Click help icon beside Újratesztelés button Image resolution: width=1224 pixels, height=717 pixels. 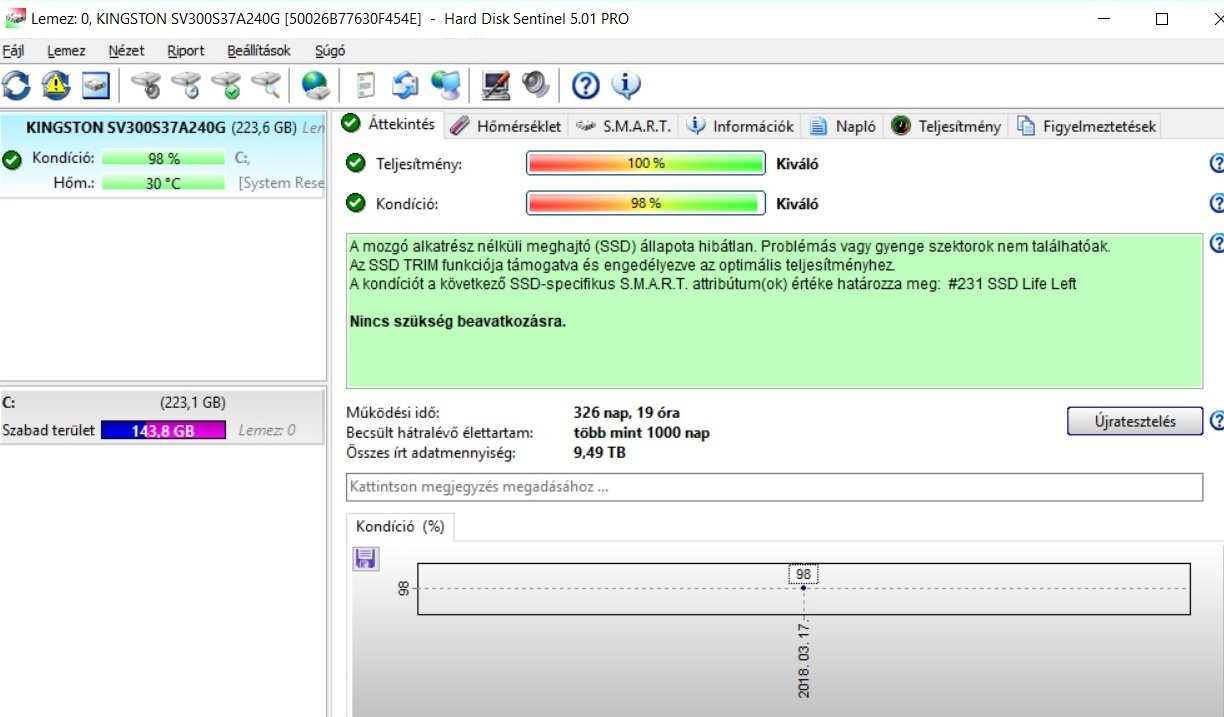(x=1217, y=421)
